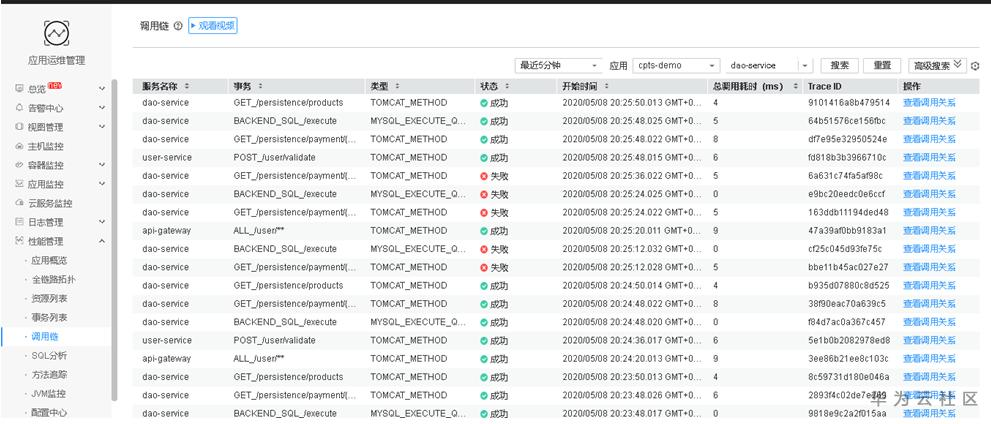The image size is (991, 424).
Task: Click POST_/user/validate at 20:25:48.015
Action: 274,157
